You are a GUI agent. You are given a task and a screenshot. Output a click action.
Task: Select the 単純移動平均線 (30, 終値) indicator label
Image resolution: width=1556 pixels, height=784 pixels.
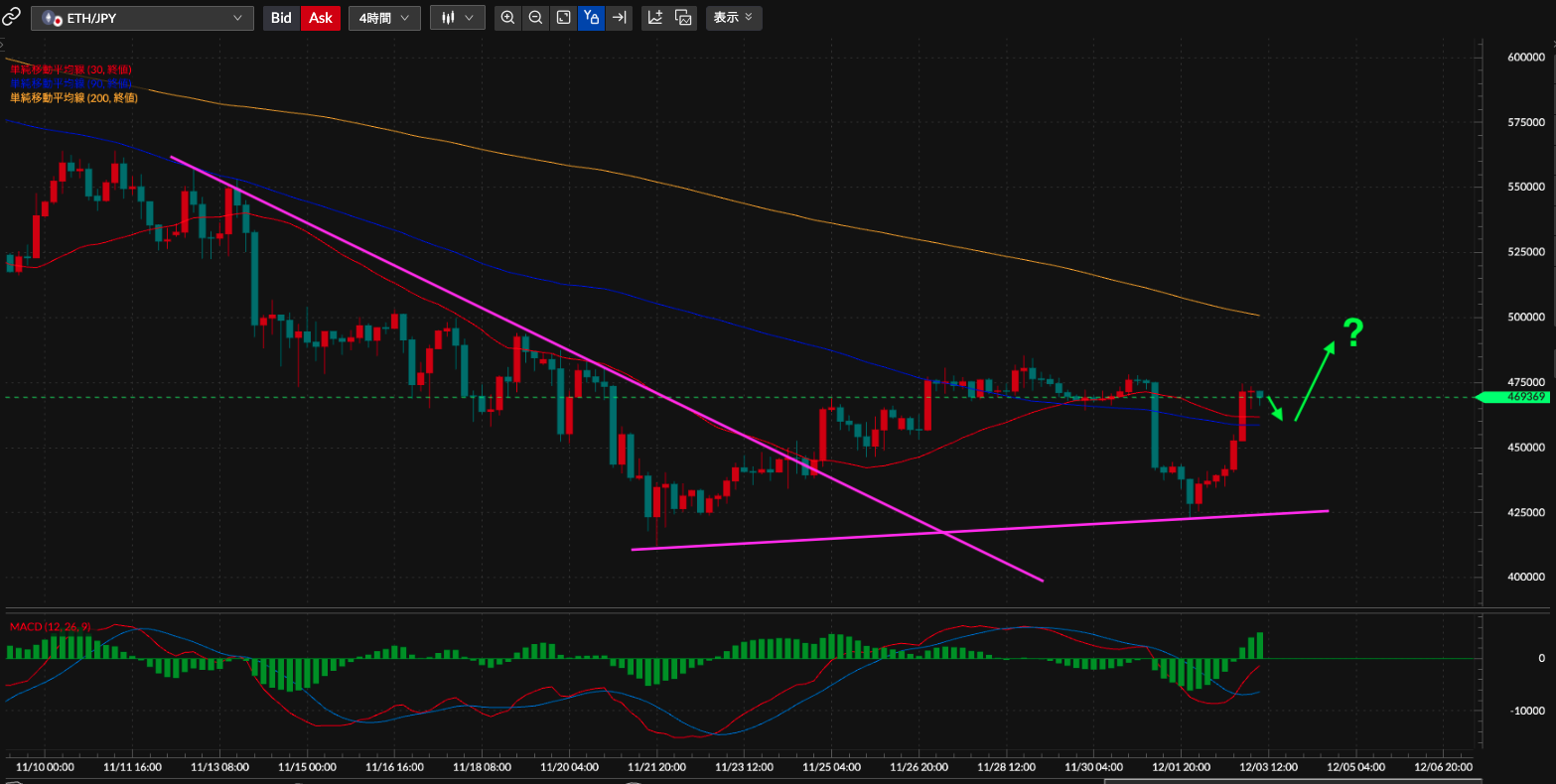71,70
